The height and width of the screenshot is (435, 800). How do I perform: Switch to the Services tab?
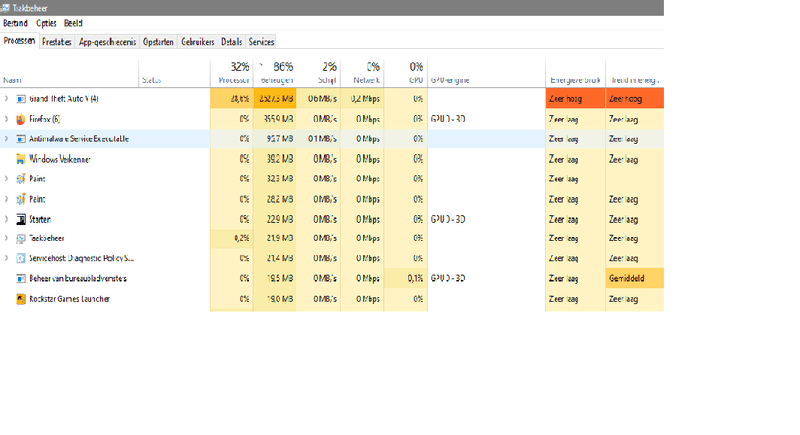pyautogui.click(x=261, y=42)
